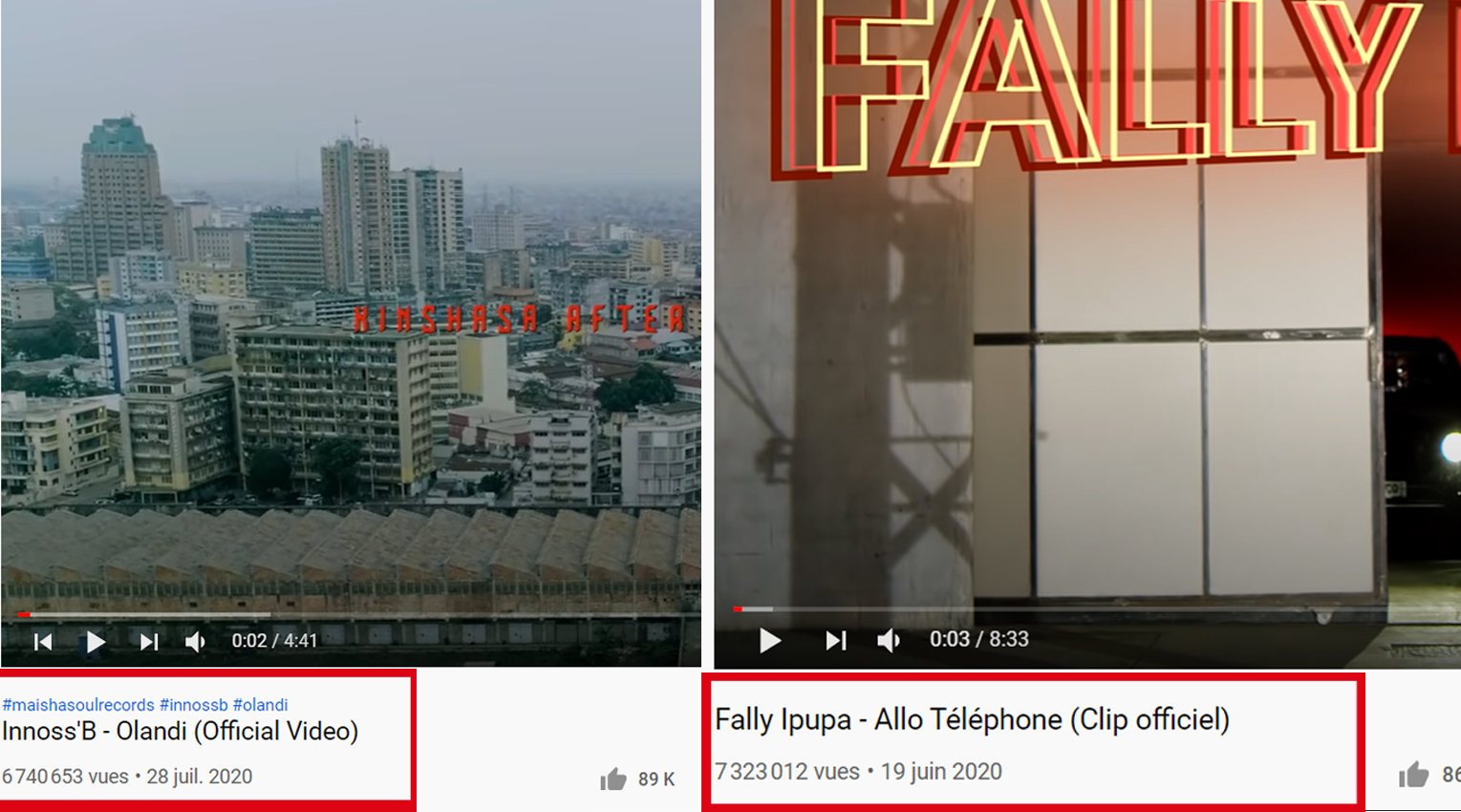Image resolution: width=1461 pixels, height=812 pixels.
Task: Mute the Olandi video volume
Action: [x=195, y=642]
